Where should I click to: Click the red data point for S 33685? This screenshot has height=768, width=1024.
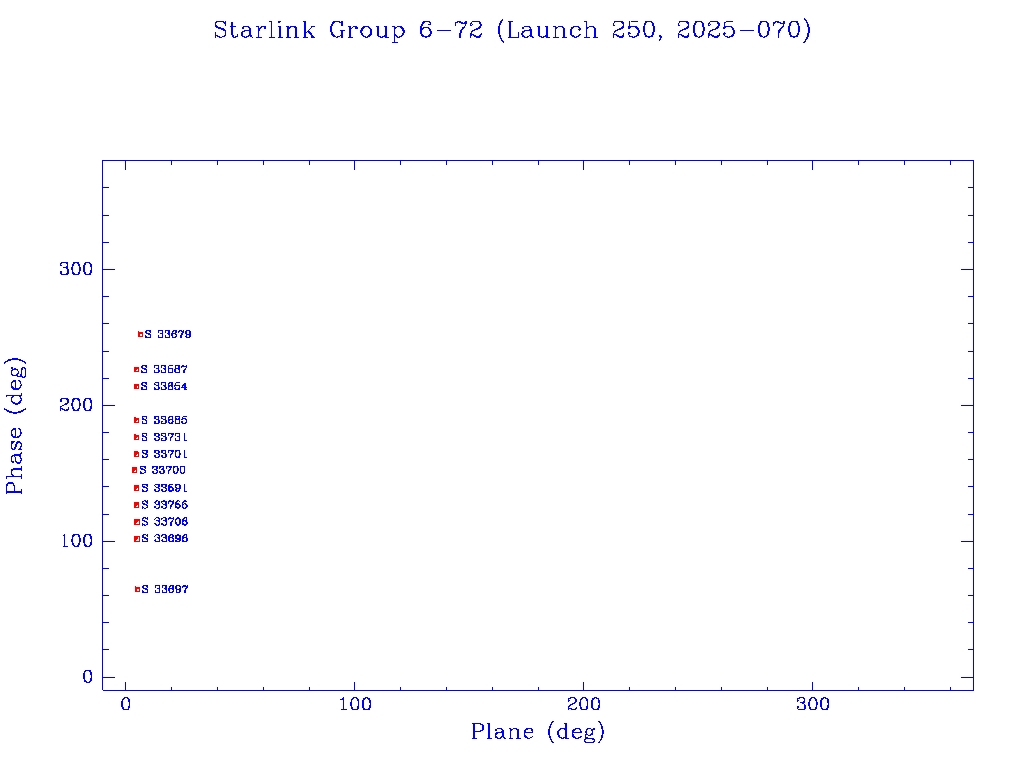click(x=136, y=421)
